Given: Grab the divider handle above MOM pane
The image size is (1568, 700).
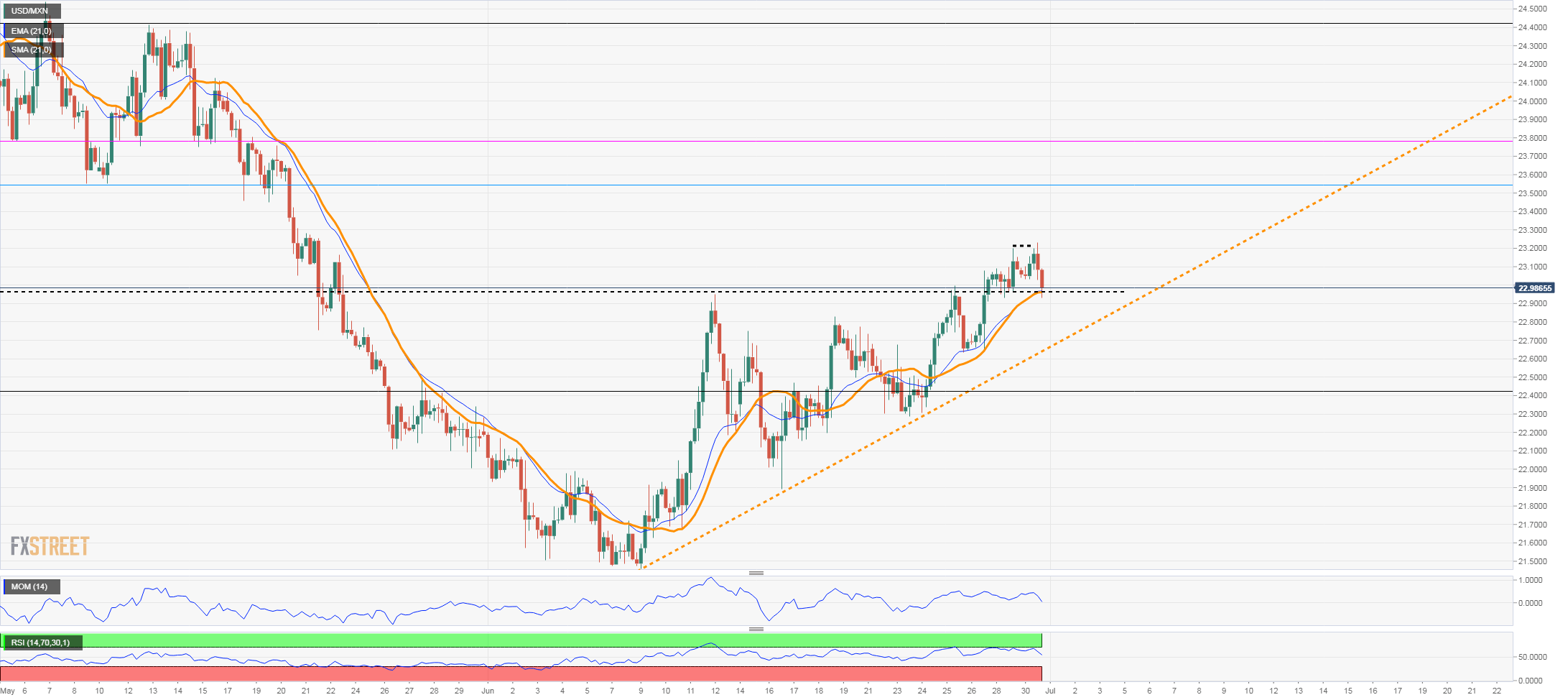Looking at the screenshot, I should click(756, 573).
